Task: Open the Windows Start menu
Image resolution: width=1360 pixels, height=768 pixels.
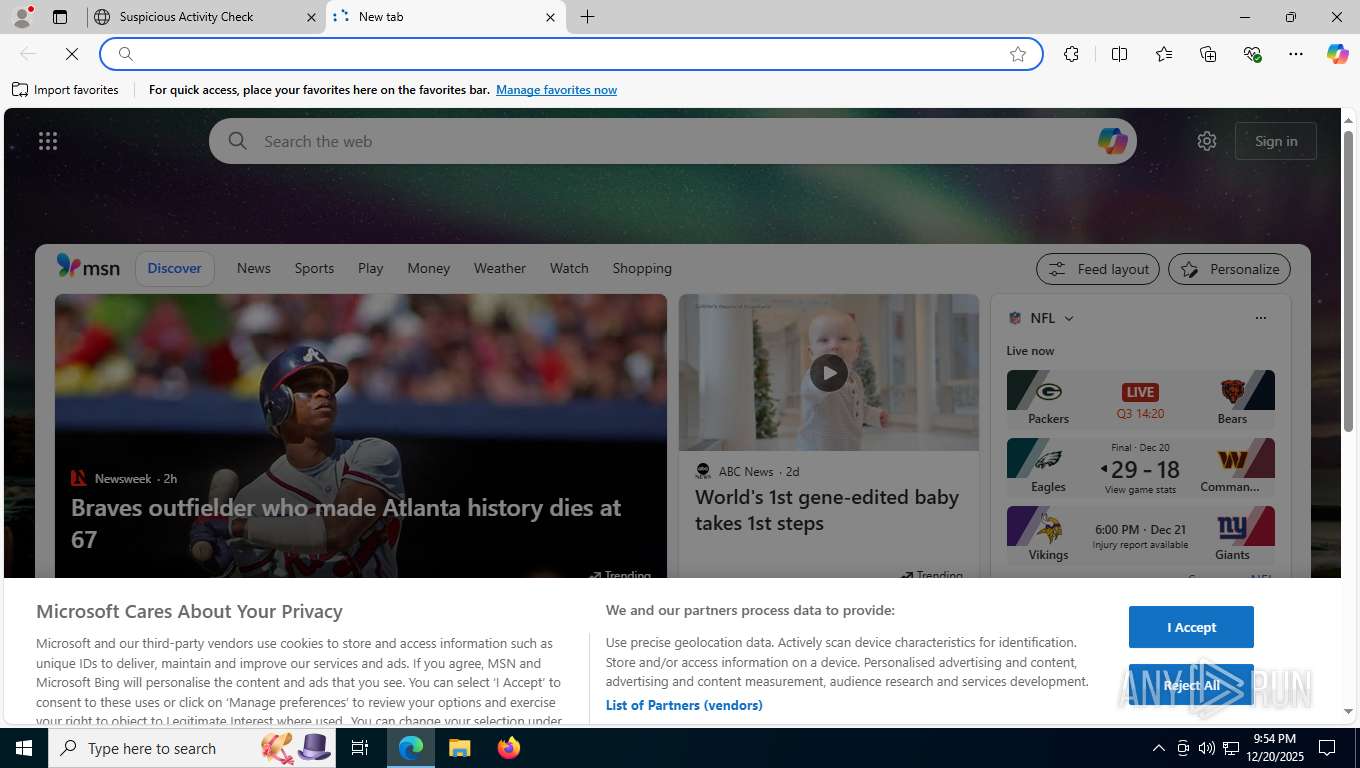Action: coord(24,748)
